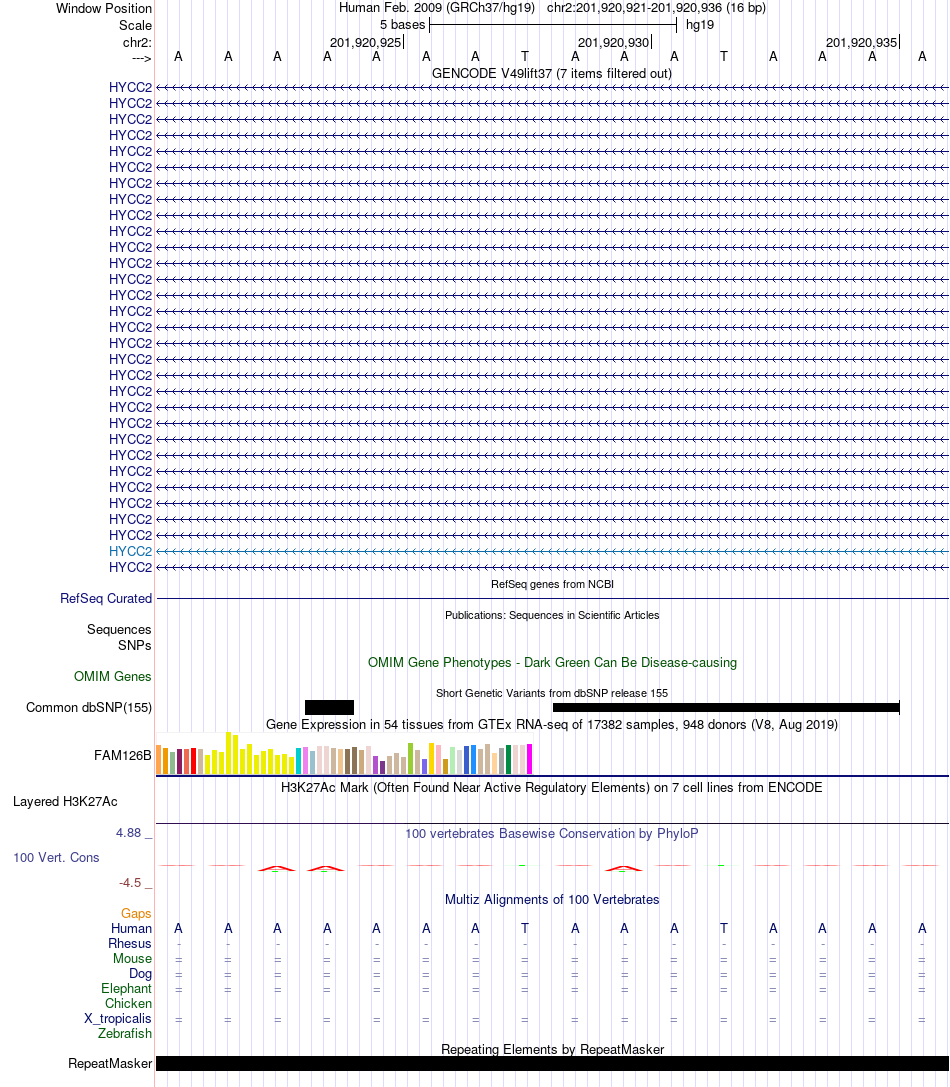Click the OMIM Genes track label

(x=113, y=677)
